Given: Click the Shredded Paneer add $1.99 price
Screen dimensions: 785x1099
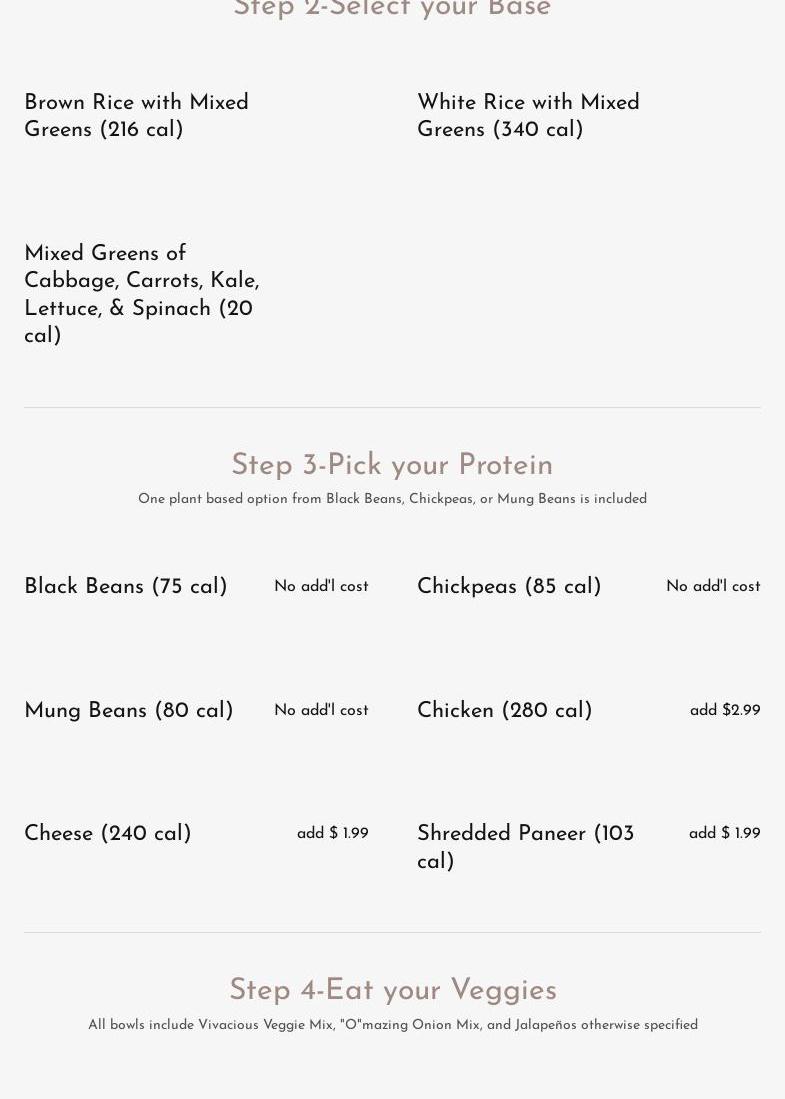Looking at the screenshot, I should point(724,833).
